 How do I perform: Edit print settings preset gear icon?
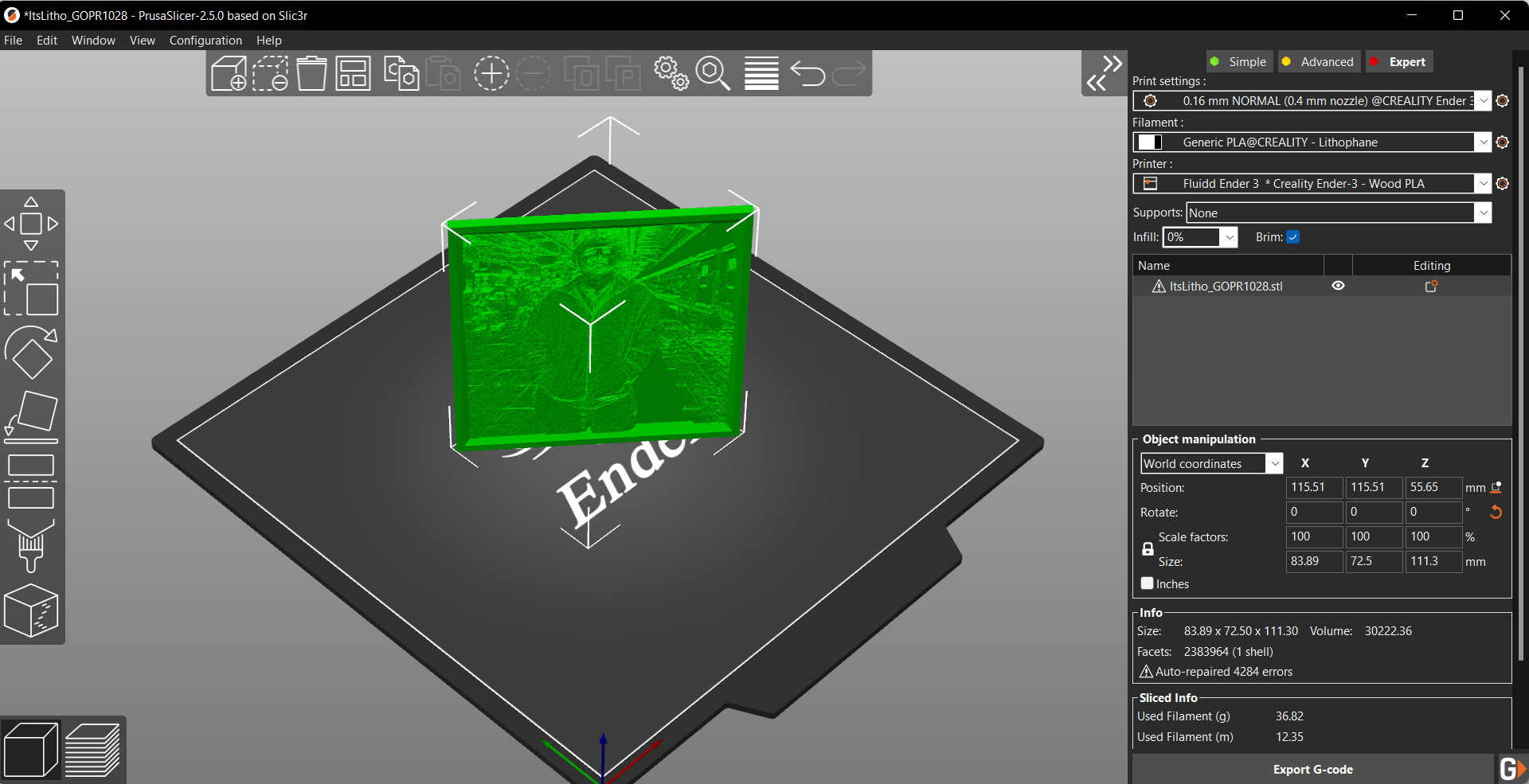(1503, 101)
